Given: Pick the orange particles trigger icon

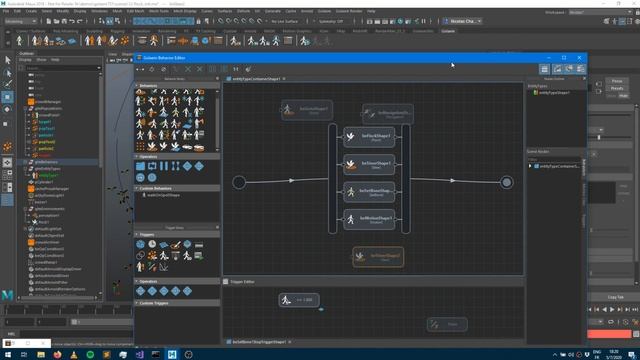Looking at the screenshot, I should pos(152,256).
